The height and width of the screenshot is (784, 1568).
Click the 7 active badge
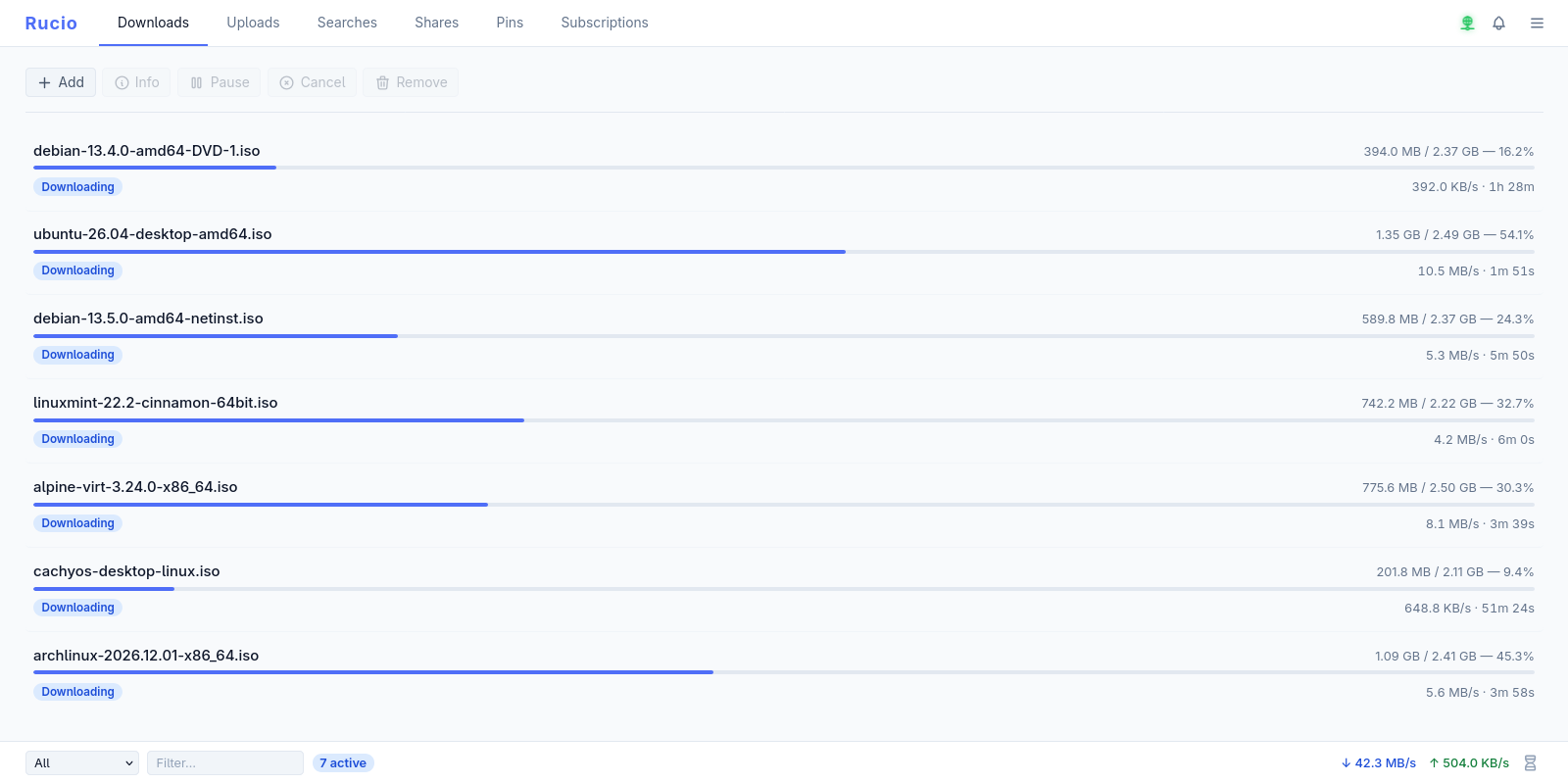click(x=343, y=762)
